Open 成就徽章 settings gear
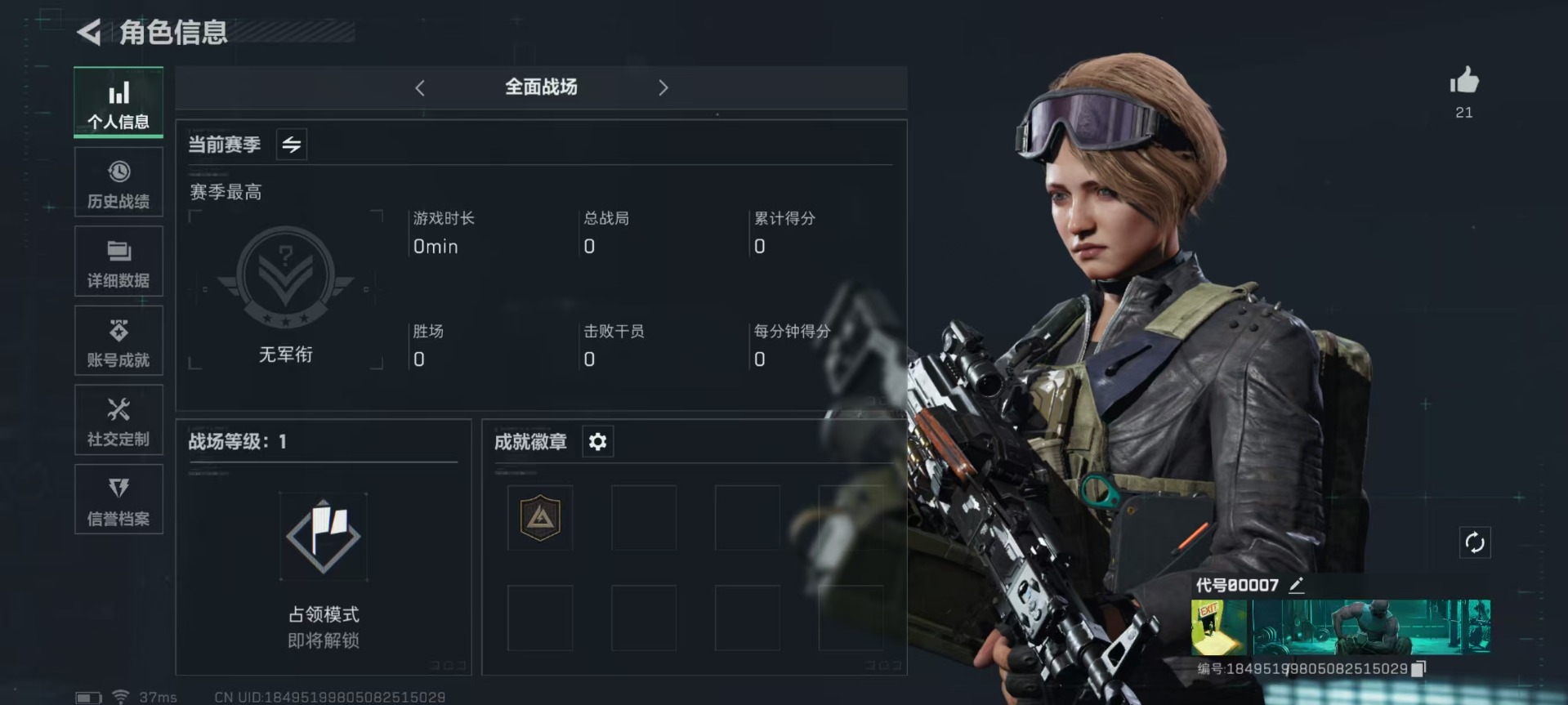1568x705 pixels. click(x=597, y=442)
